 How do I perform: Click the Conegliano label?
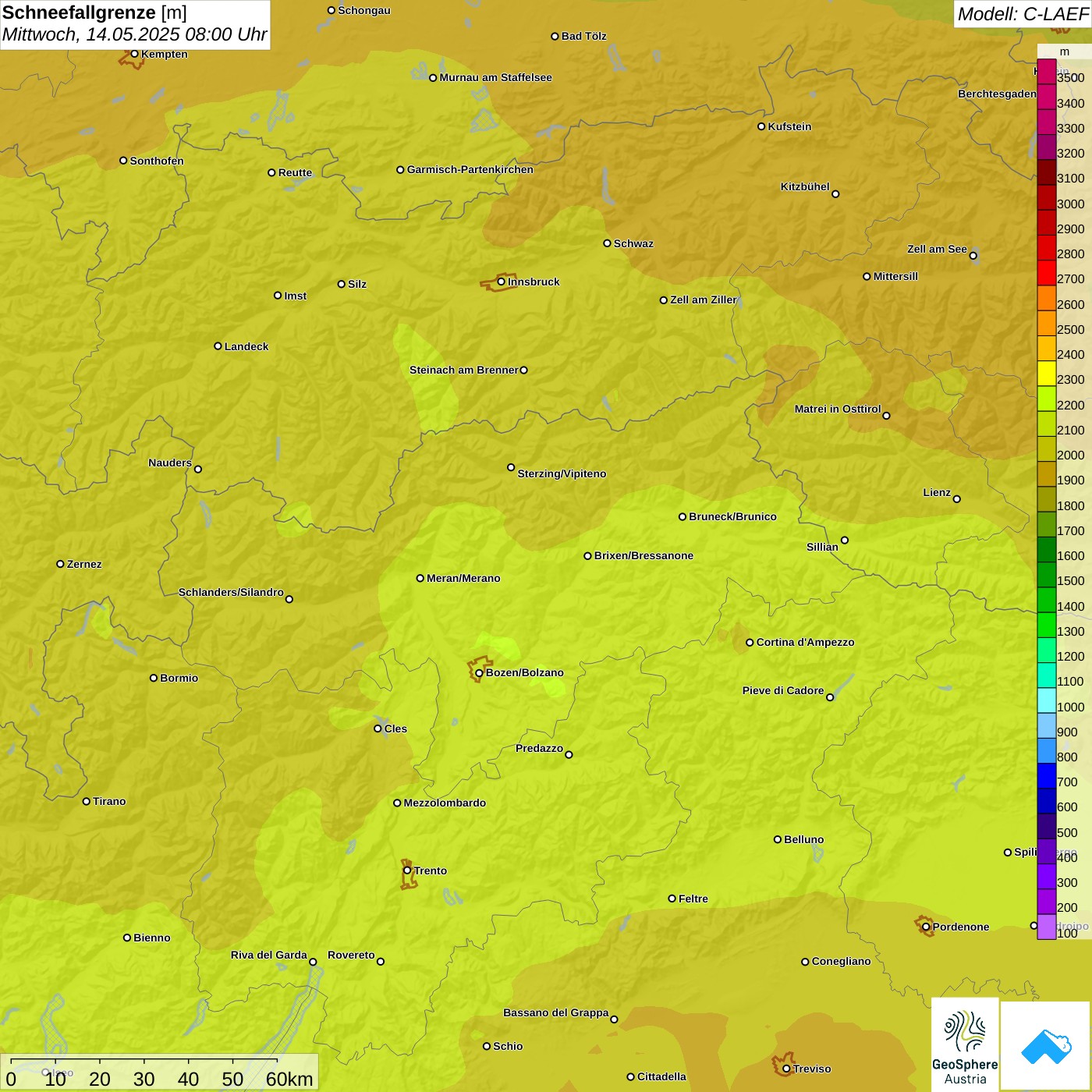841,961
